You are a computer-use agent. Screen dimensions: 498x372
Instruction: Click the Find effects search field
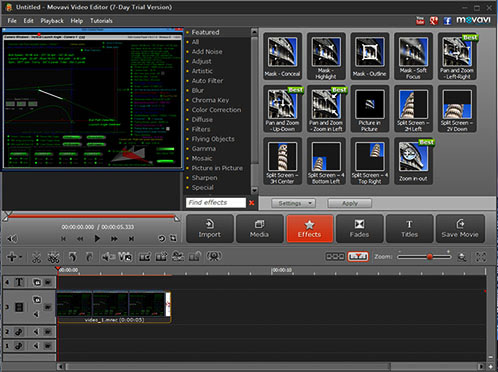click(216, 203)
